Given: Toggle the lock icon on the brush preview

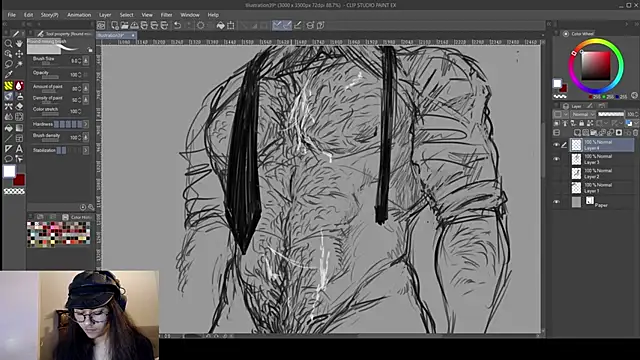Looking at the screenshot, I should tap(90, 50).
